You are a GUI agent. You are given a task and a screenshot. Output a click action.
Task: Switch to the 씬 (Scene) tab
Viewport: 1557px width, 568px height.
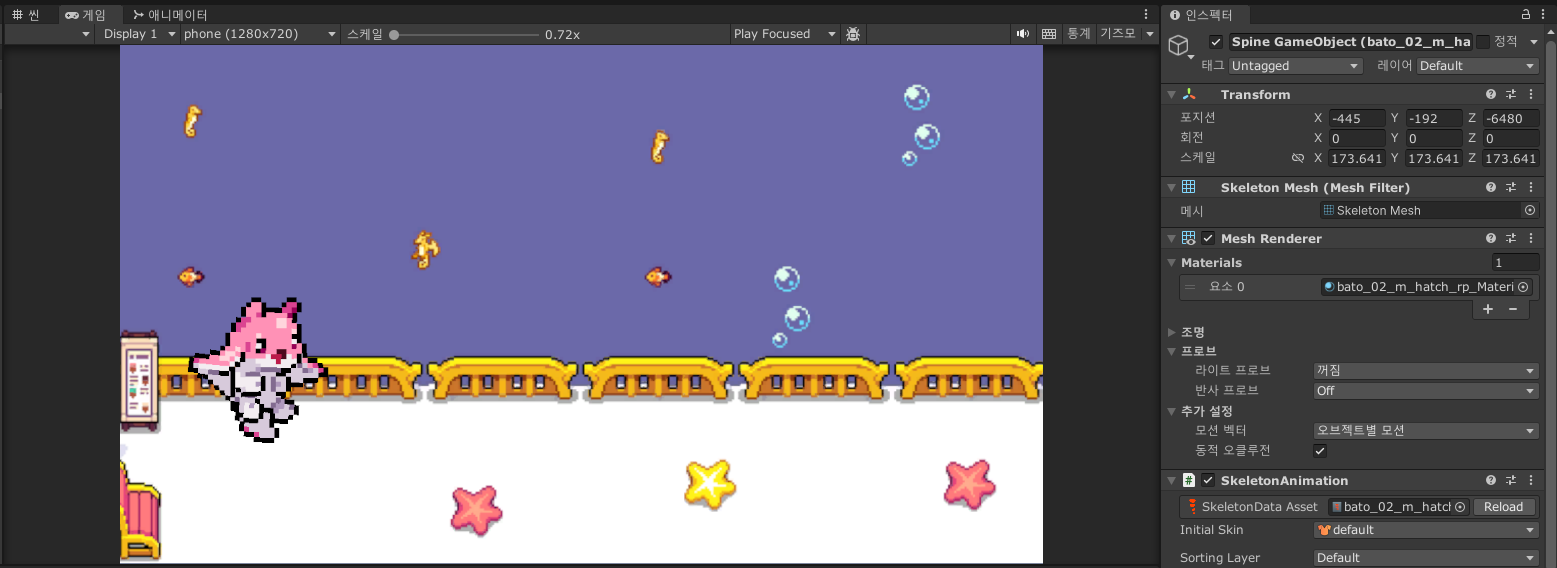26,15
